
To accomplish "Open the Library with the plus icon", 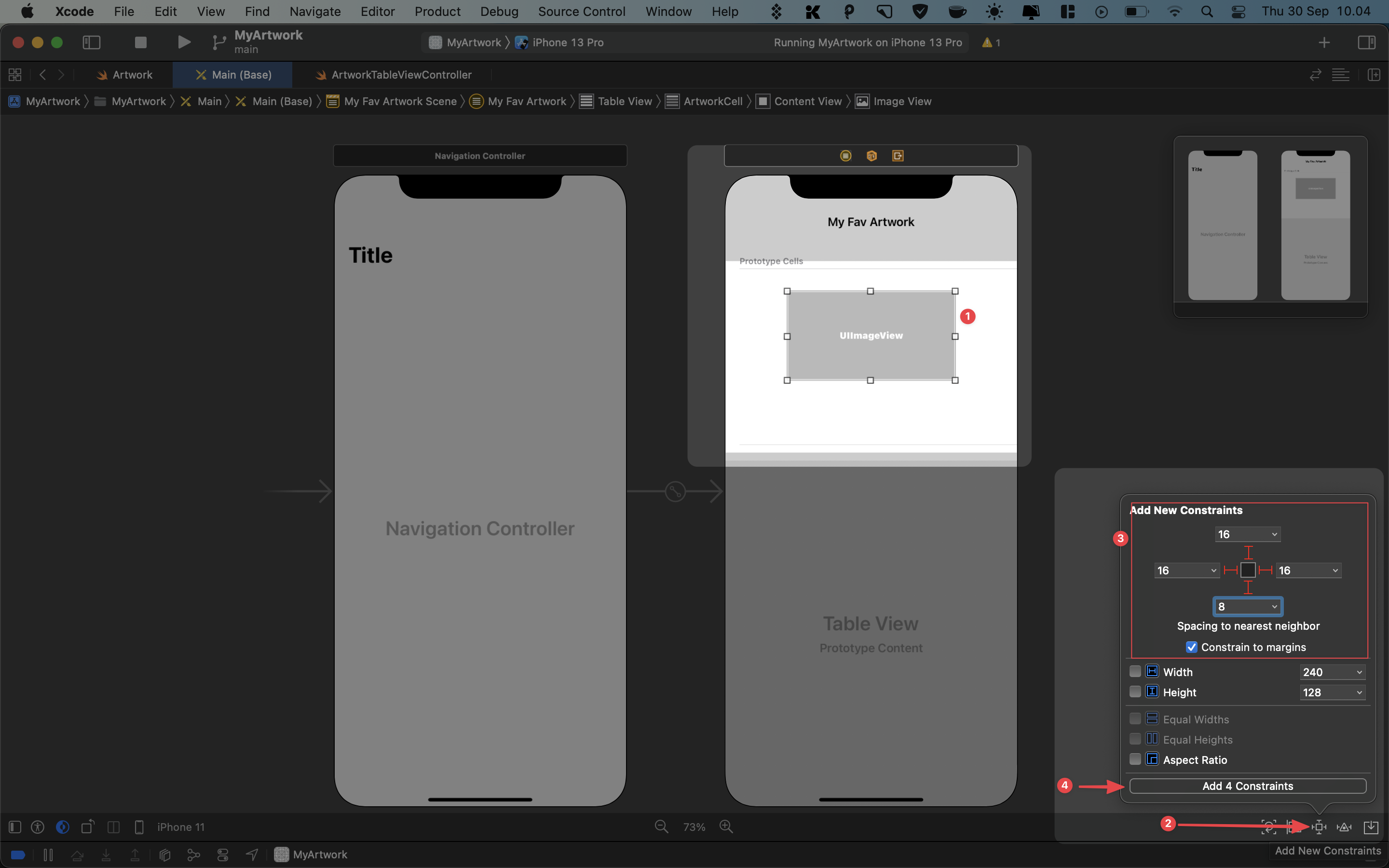I will tap(1324, 42).
